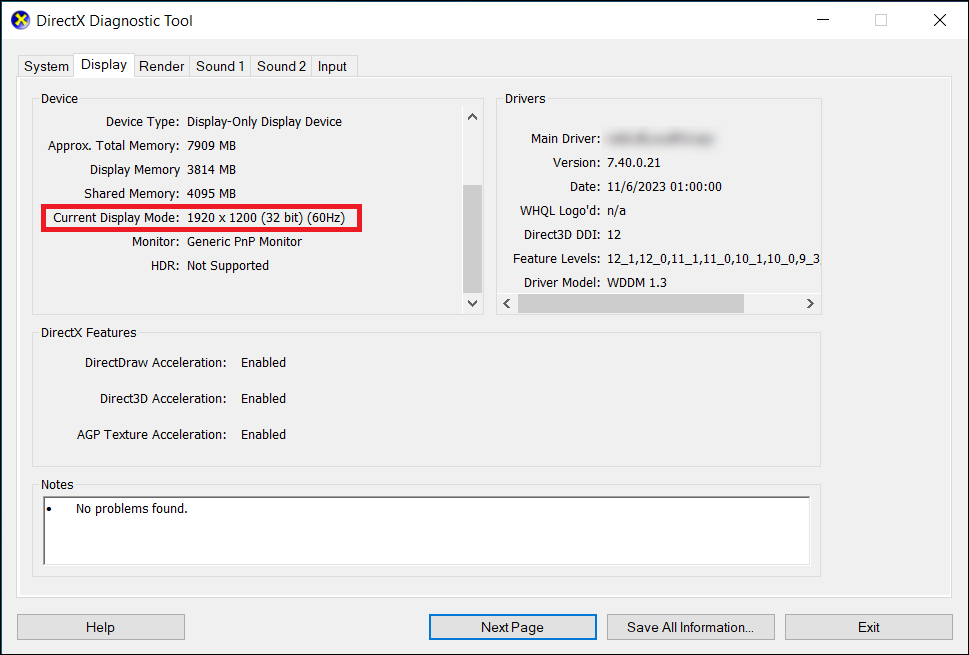Click the scroll-down arrow in the Device panel

(471, 302)
